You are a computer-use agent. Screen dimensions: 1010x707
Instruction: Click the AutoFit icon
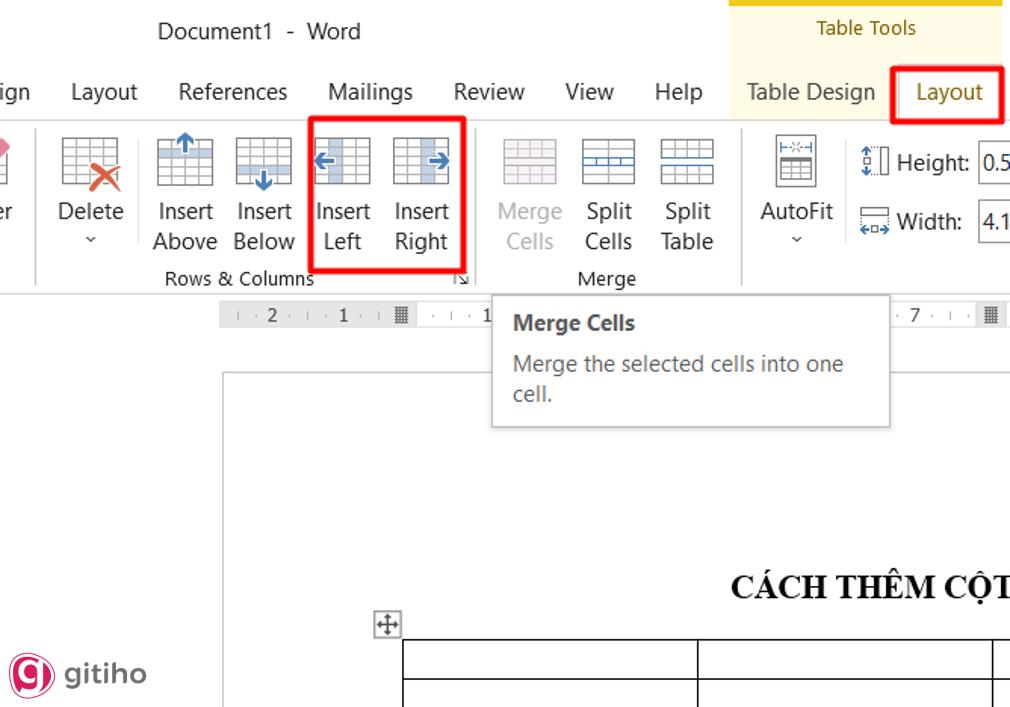tap(796, 160)
